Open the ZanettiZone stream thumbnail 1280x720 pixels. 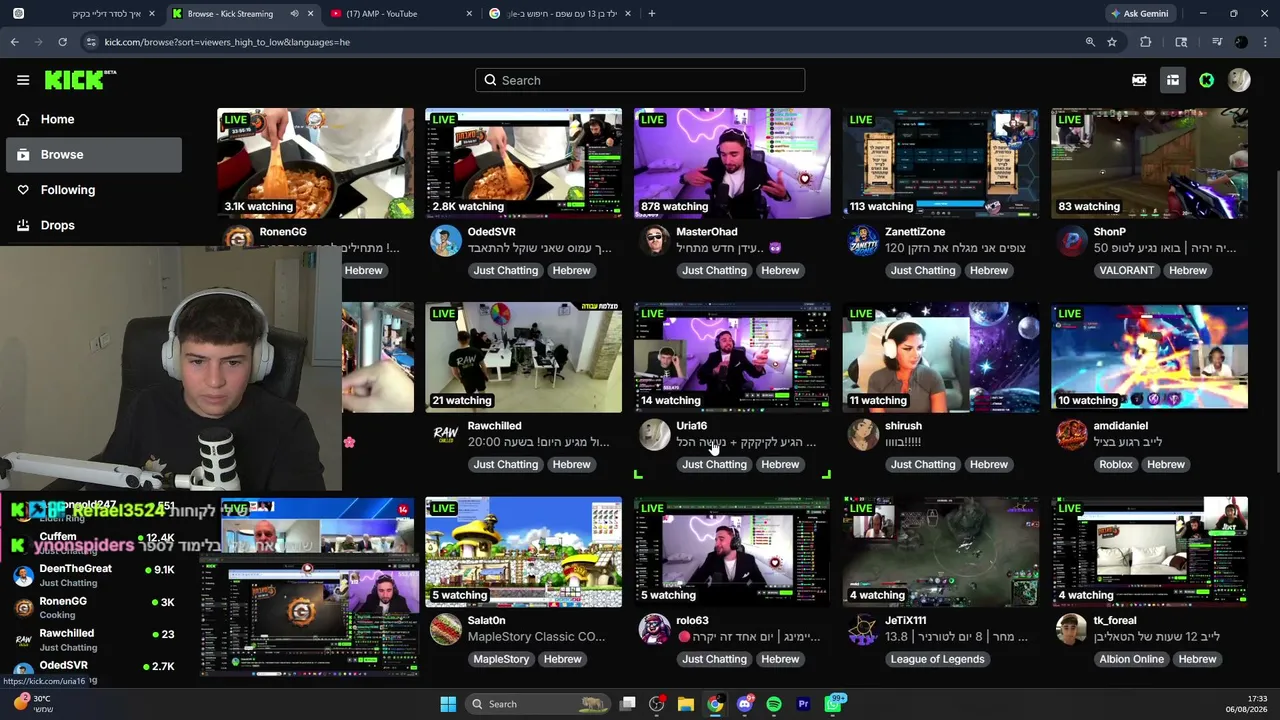tap(940, 163)
